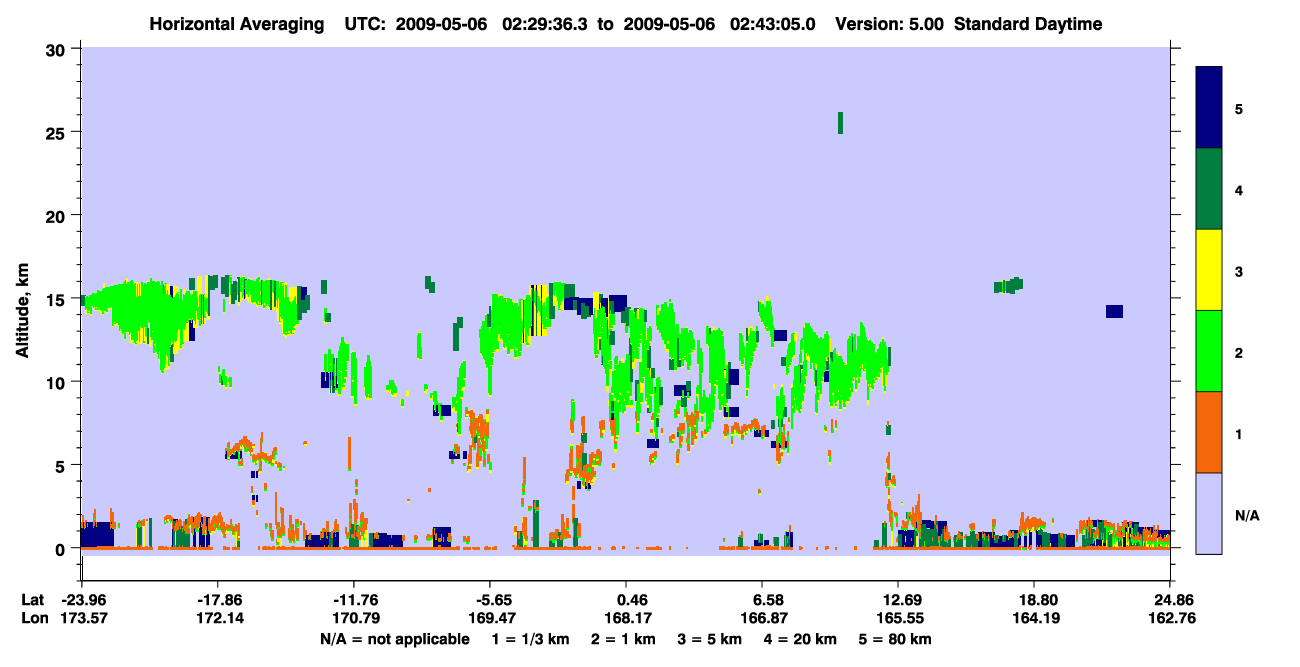Click the dark green colorbar segment labeled 4

coord(1209,189)
